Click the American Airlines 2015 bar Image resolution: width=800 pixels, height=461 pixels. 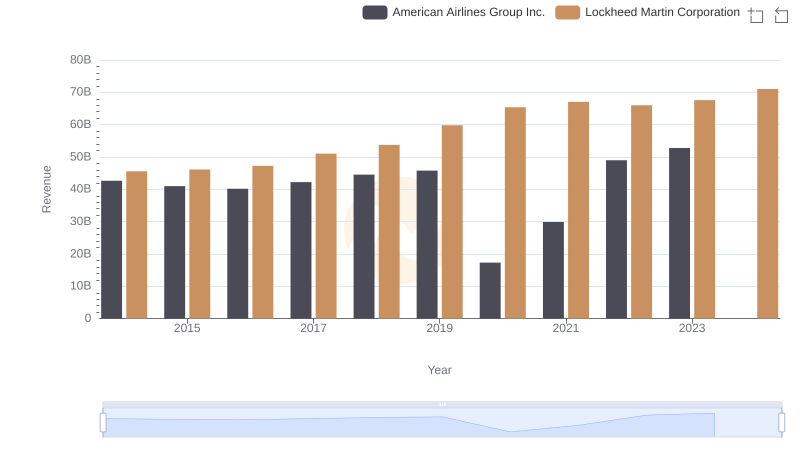click(x=174, y=252)
